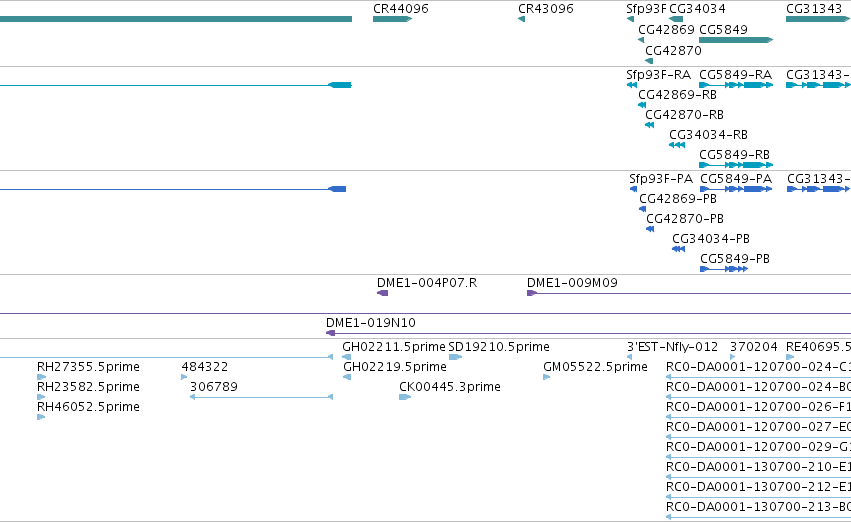Open EST label CK00445.3prime

449,387
